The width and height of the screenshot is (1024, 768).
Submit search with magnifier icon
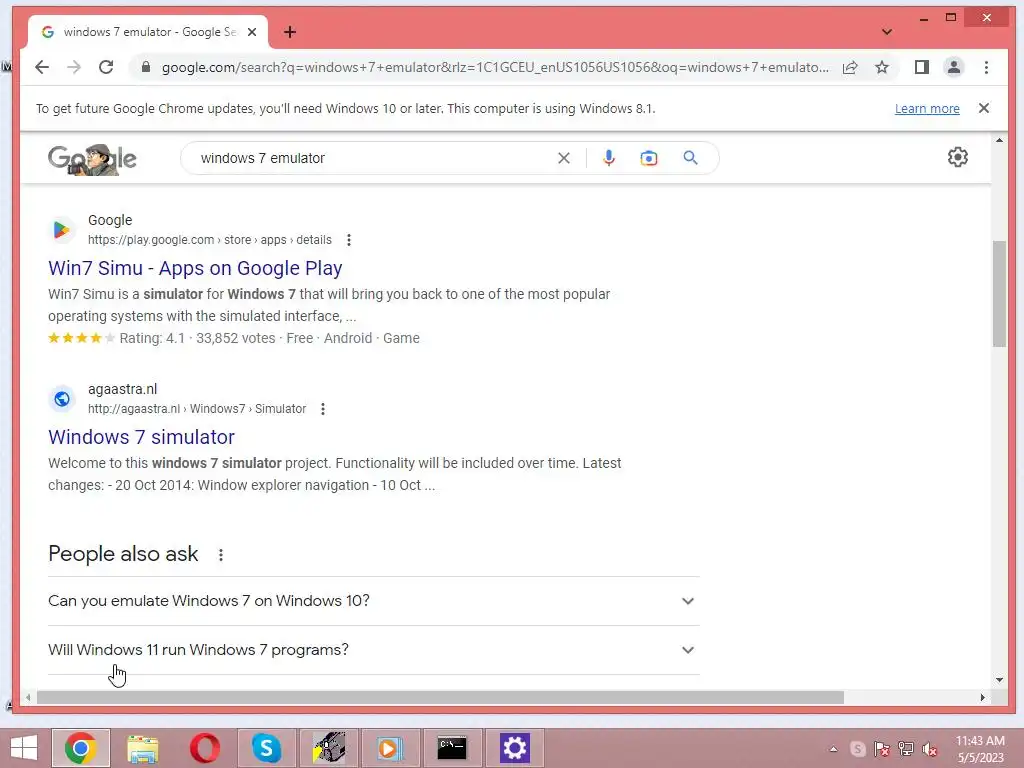[690, 158]
